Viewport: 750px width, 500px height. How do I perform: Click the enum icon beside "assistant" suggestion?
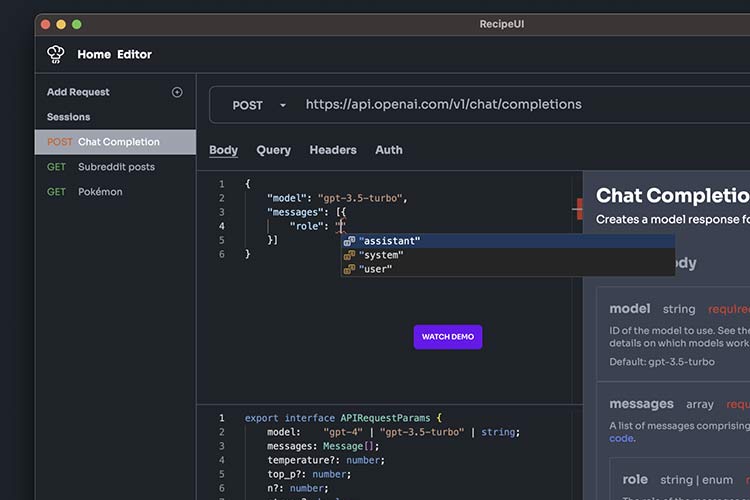pyautogui.click(x=349, y=241)
